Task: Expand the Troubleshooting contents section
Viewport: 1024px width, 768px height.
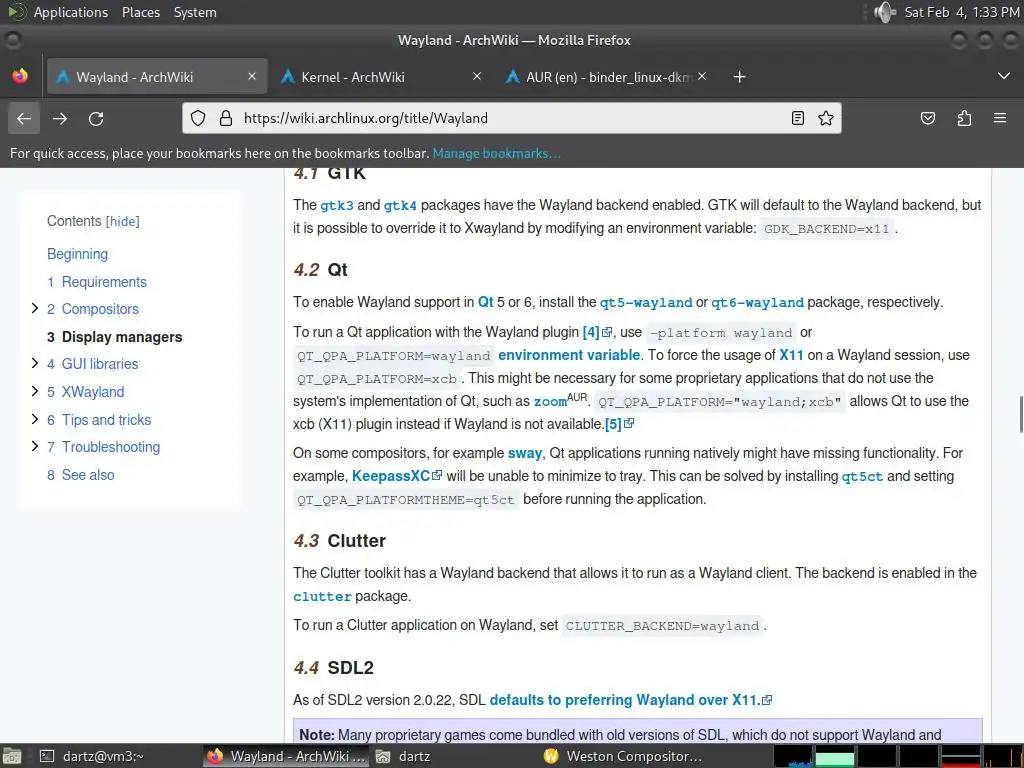Action: pos(35,446)
